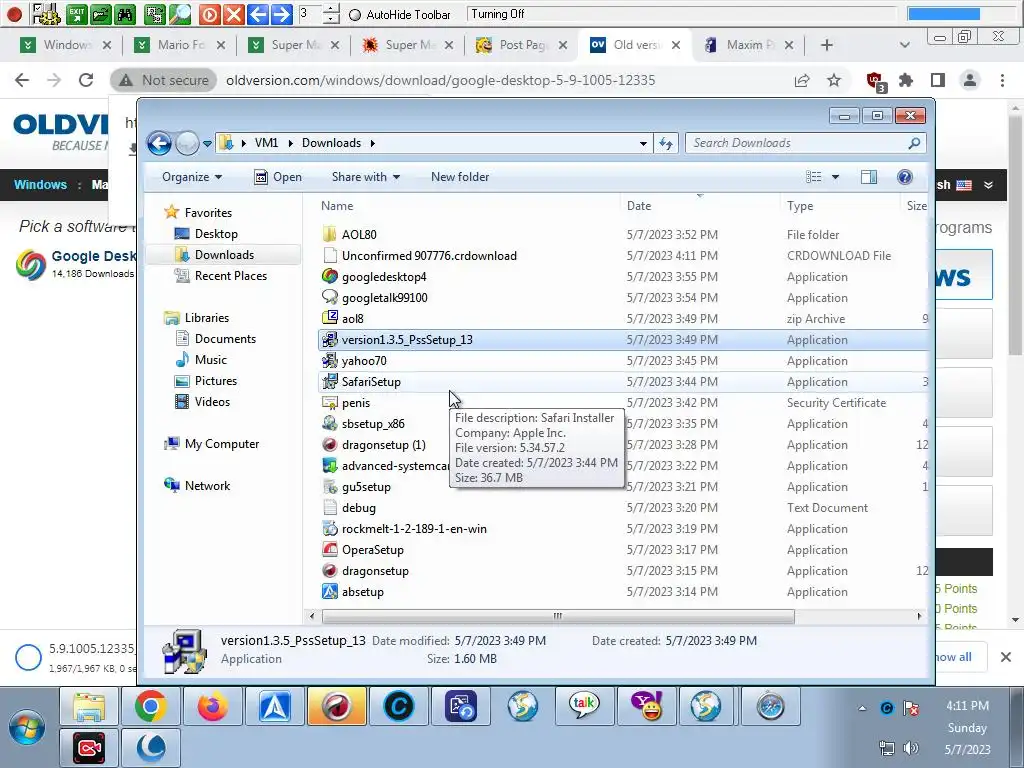Image resolution: width=1024 pixels, height=768 pixels.
Task: Select the rockmelt-1-2-189-1-en-win file icon
Action: tap(330, 528)
